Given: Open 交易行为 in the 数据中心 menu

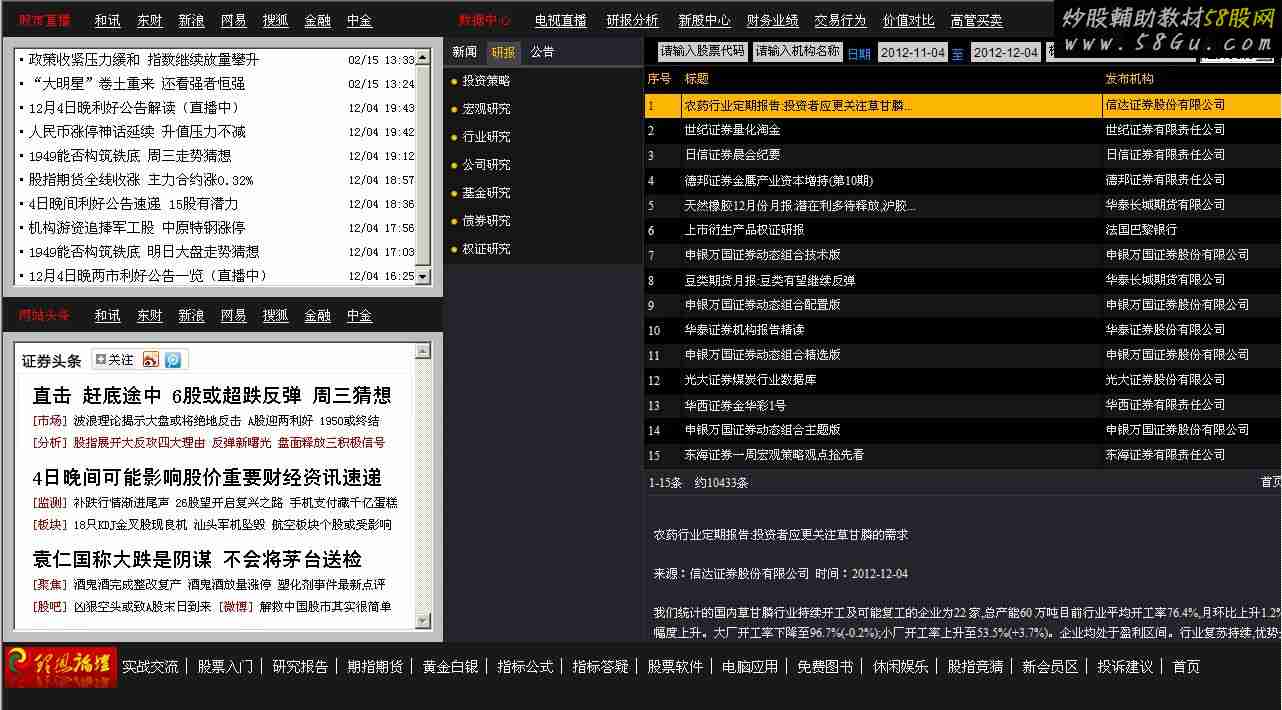Looking at the screenshot, I should click(x=840, y=21).
